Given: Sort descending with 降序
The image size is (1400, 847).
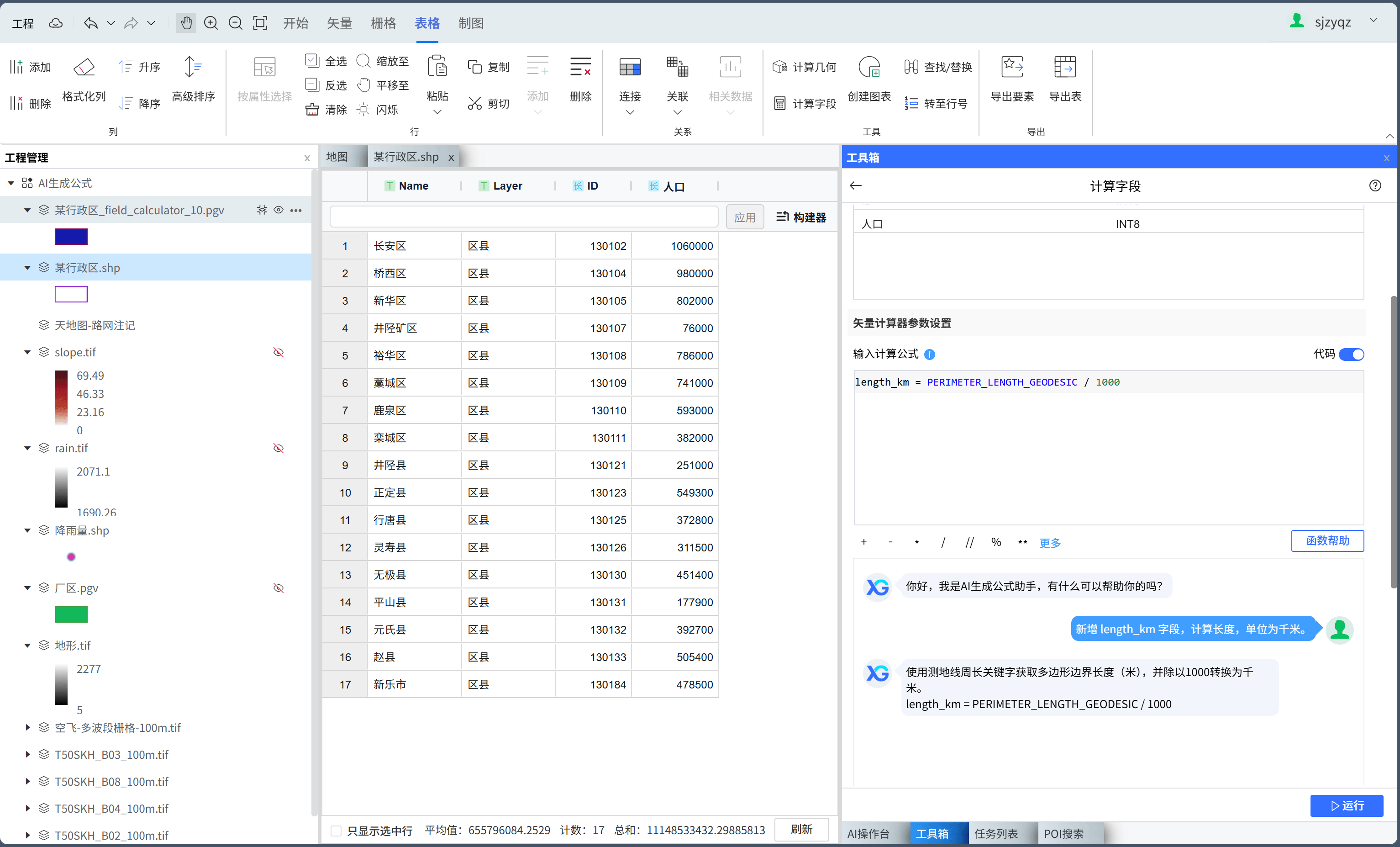Looking at the screenshot, I should [x=140, y=103].
